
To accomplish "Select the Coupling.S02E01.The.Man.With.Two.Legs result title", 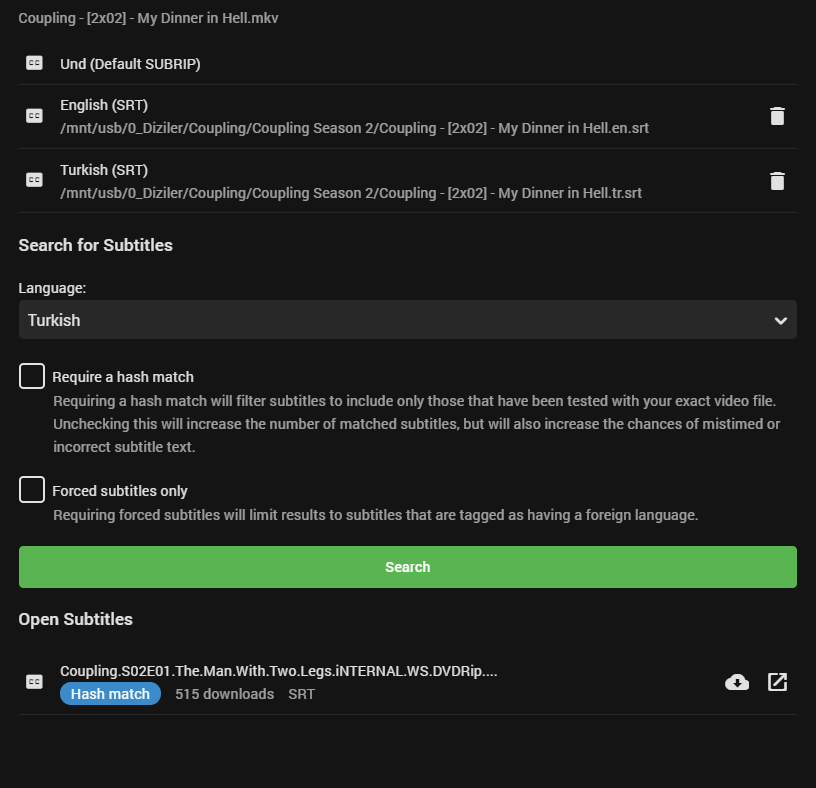I will [279, 671].
